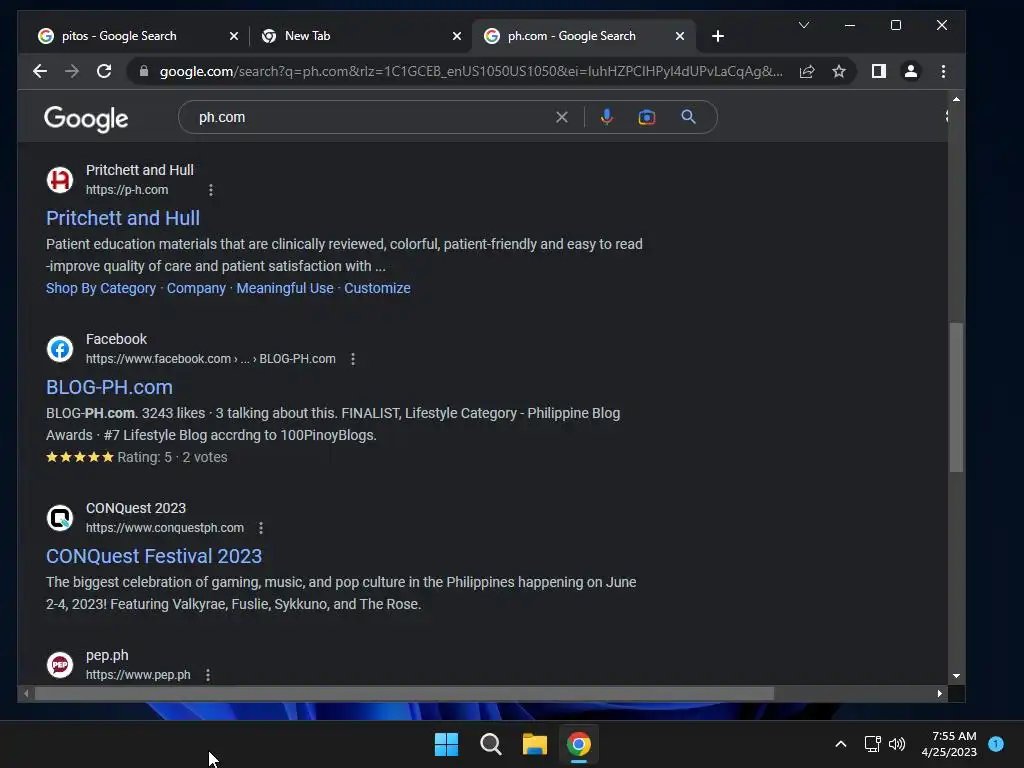This screenshot has width=1024, height=768.
Task: Click CONQuest 2023 favicon
Action: pyautogui.click(x=60, y=518)
